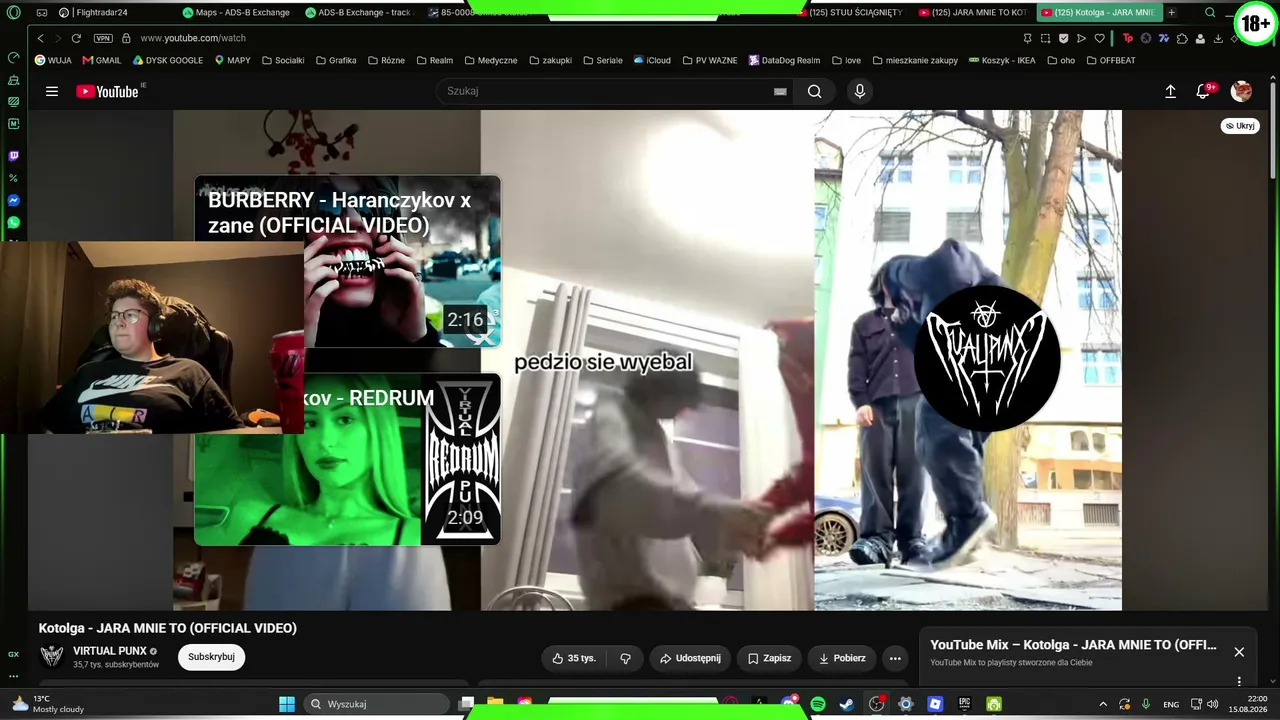Open a new browser tab
Viewport: 1280px width, 720px height.
click(x=1172, y=12)
